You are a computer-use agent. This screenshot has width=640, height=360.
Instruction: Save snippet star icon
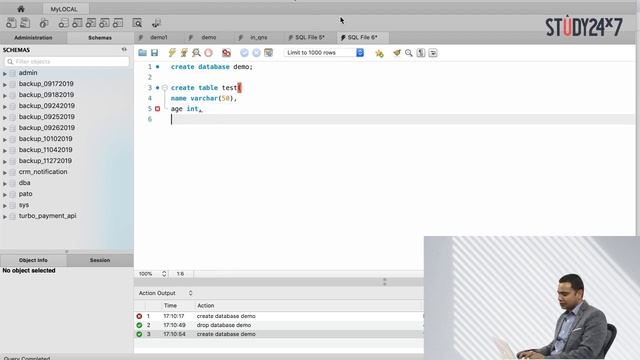[379, 53]
